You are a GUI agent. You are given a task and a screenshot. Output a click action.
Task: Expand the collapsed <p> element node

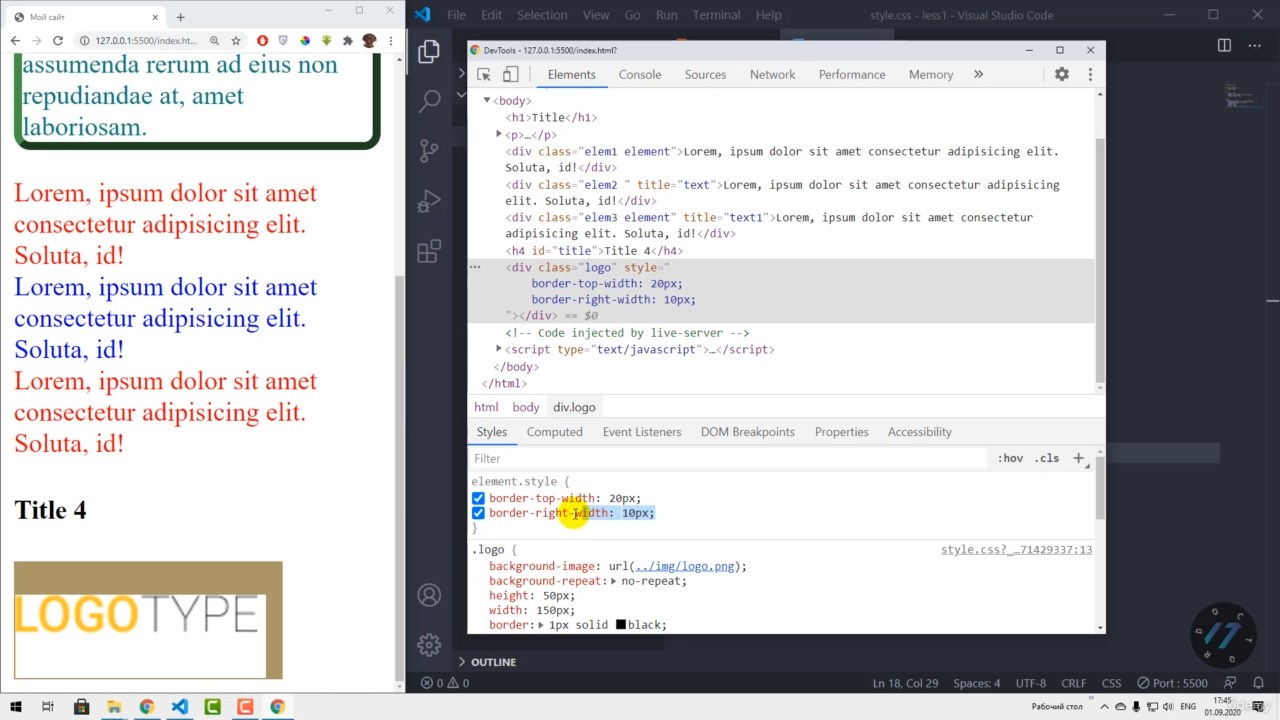coord(499,134)
